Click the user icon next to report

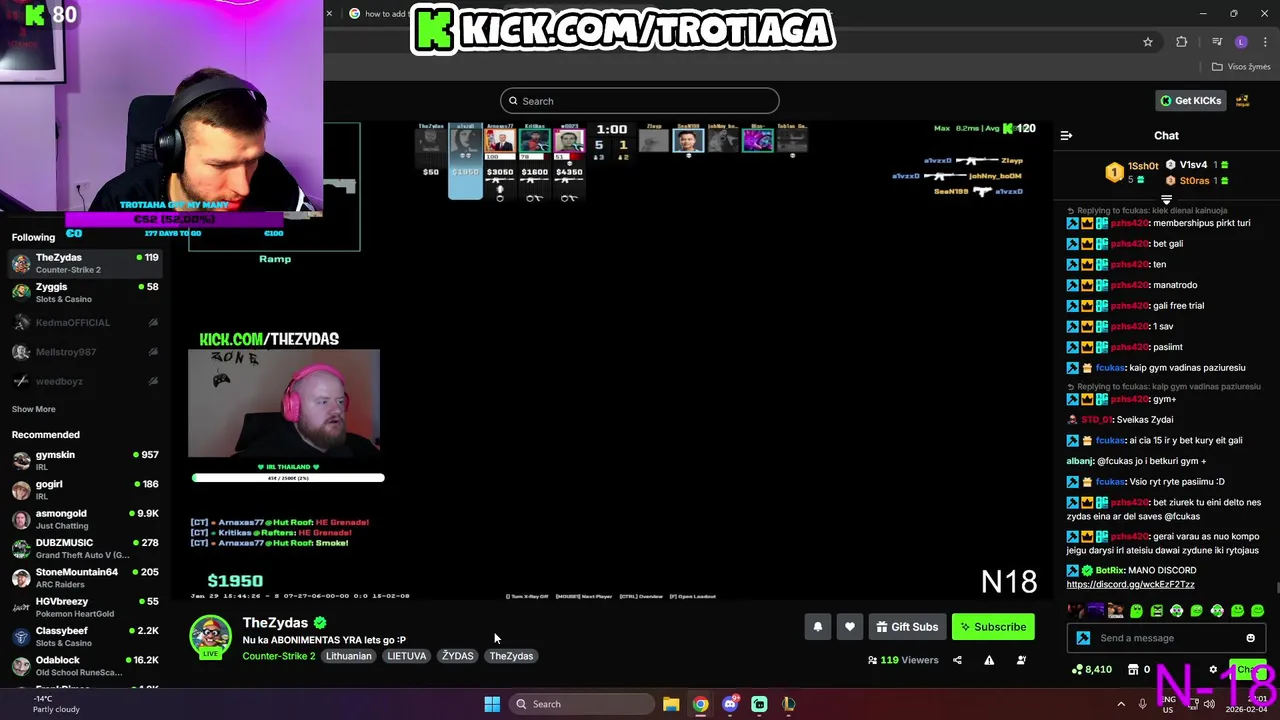tap(1021, 660)
